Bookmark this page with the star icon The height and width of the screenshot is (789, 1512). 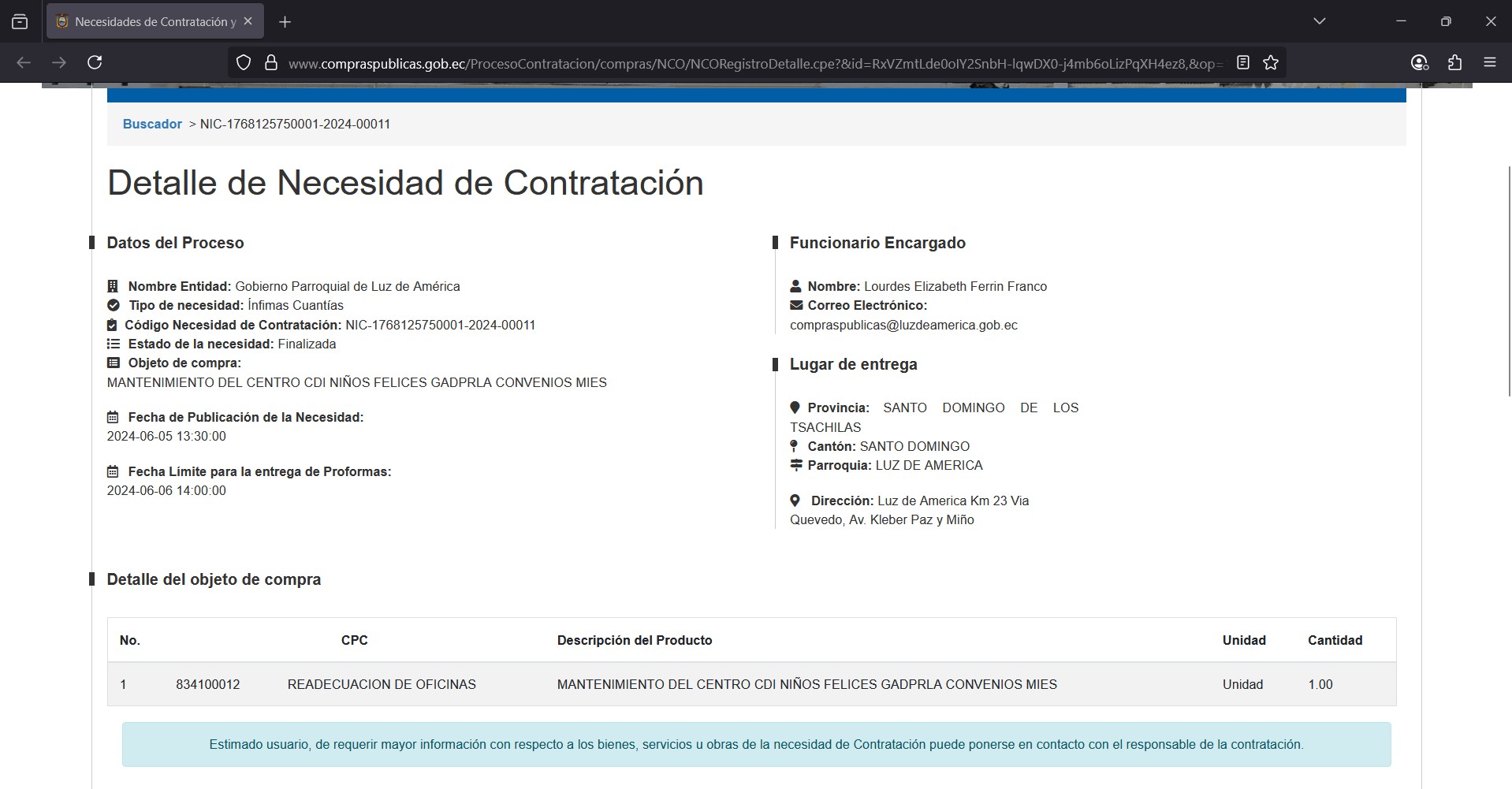click(1271, 62)
